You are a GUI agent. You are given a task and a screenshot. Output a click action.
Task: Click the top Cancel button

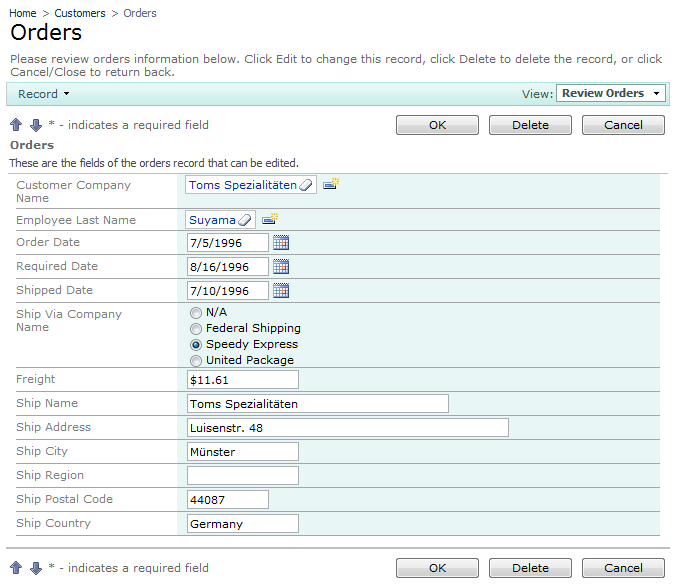(623, 125)
